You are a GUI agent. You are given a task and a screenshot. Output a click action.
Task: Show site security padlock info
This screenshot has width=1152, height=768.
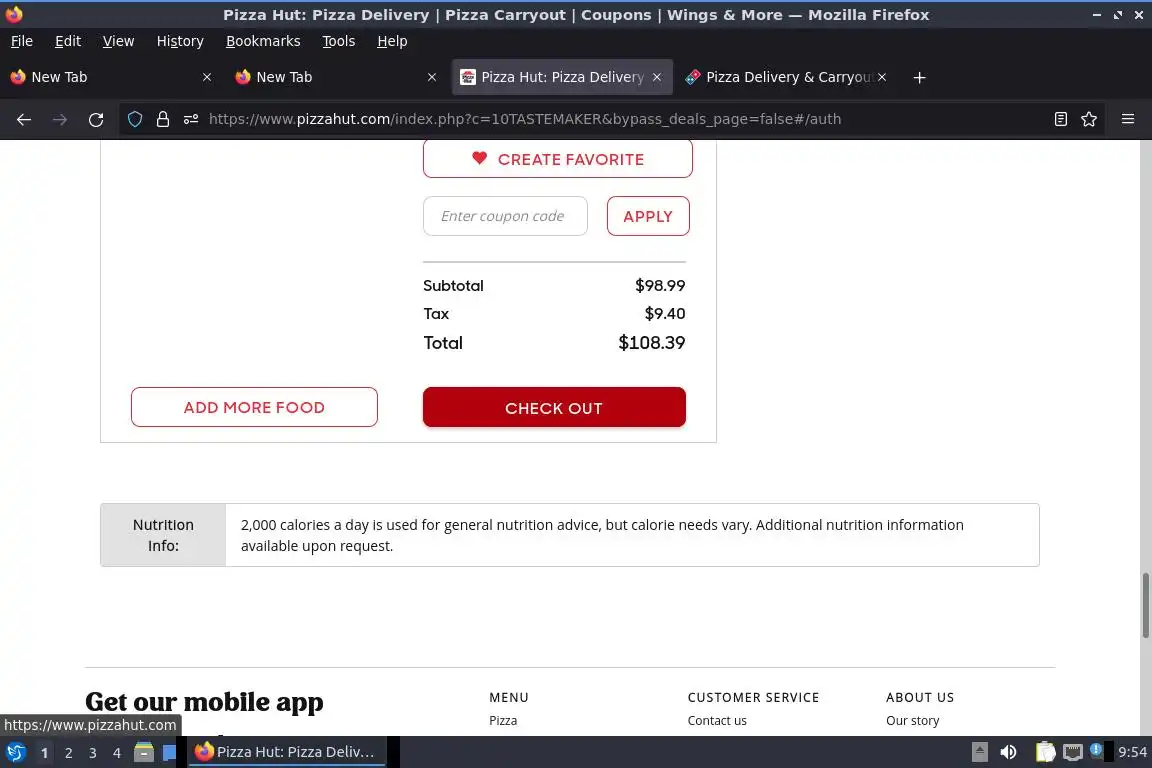coord(163,119)
